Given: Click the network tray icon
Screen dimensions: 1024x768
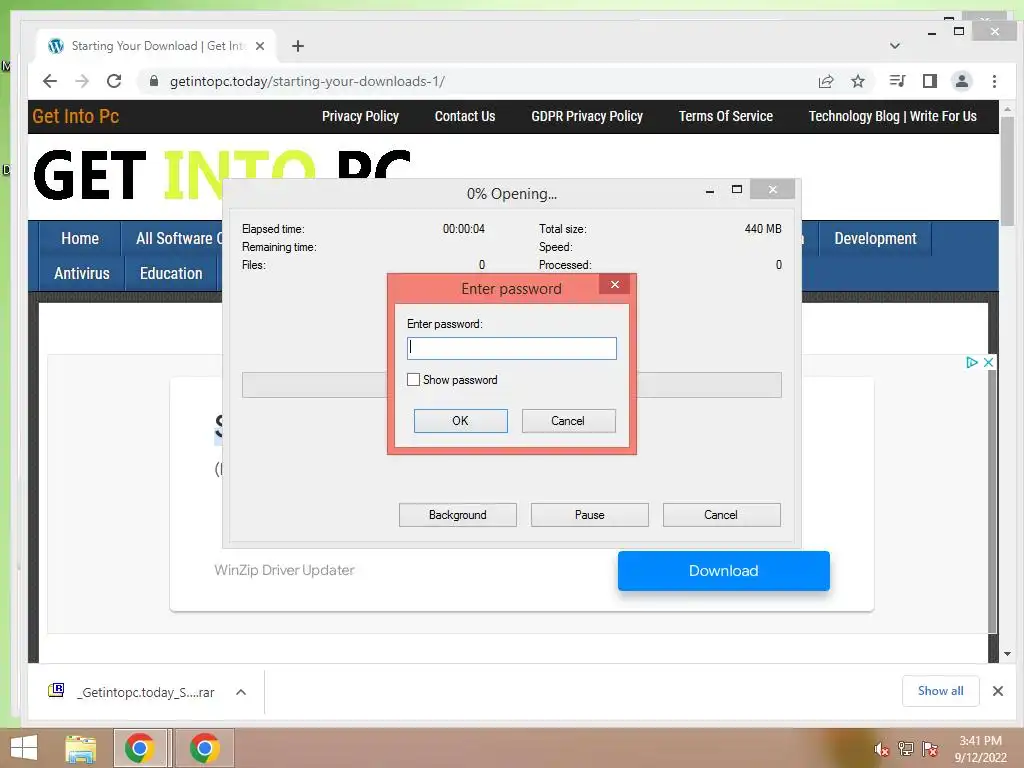Looking at the screenshot, I should point(906,748).
